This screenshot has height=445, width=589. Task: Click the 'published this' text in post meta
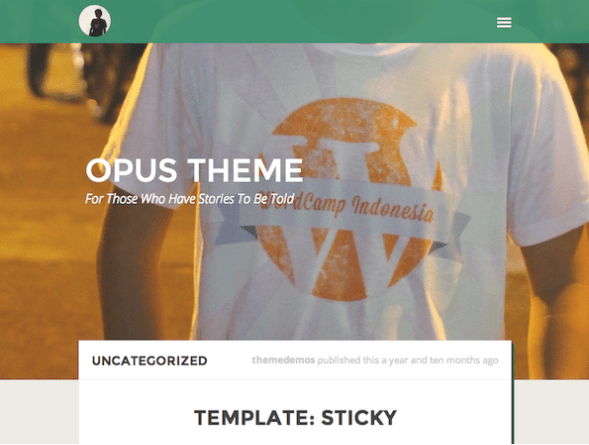[x=348, y=360]
